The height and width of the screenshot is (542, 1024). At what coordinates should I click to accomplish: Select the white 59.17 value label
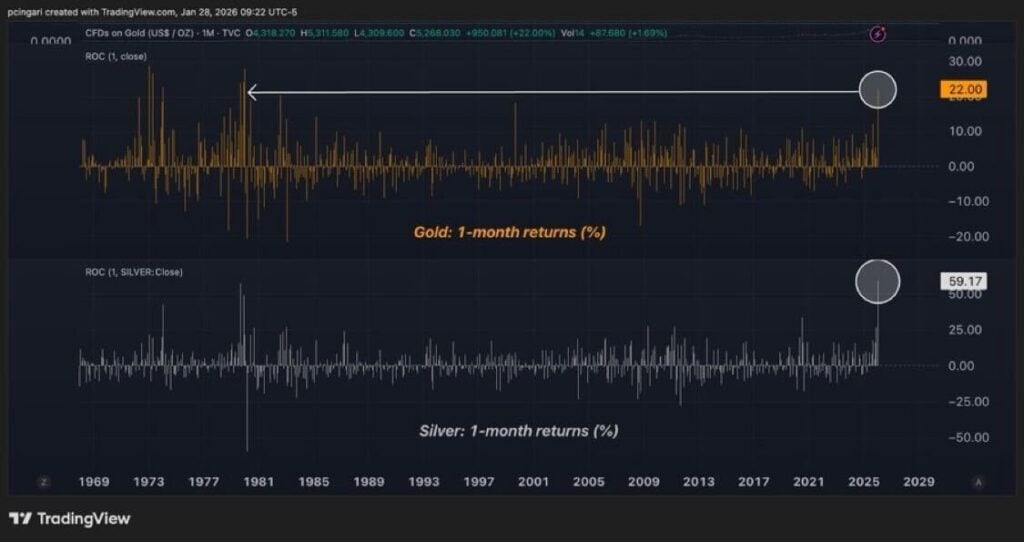coord(963,281)
